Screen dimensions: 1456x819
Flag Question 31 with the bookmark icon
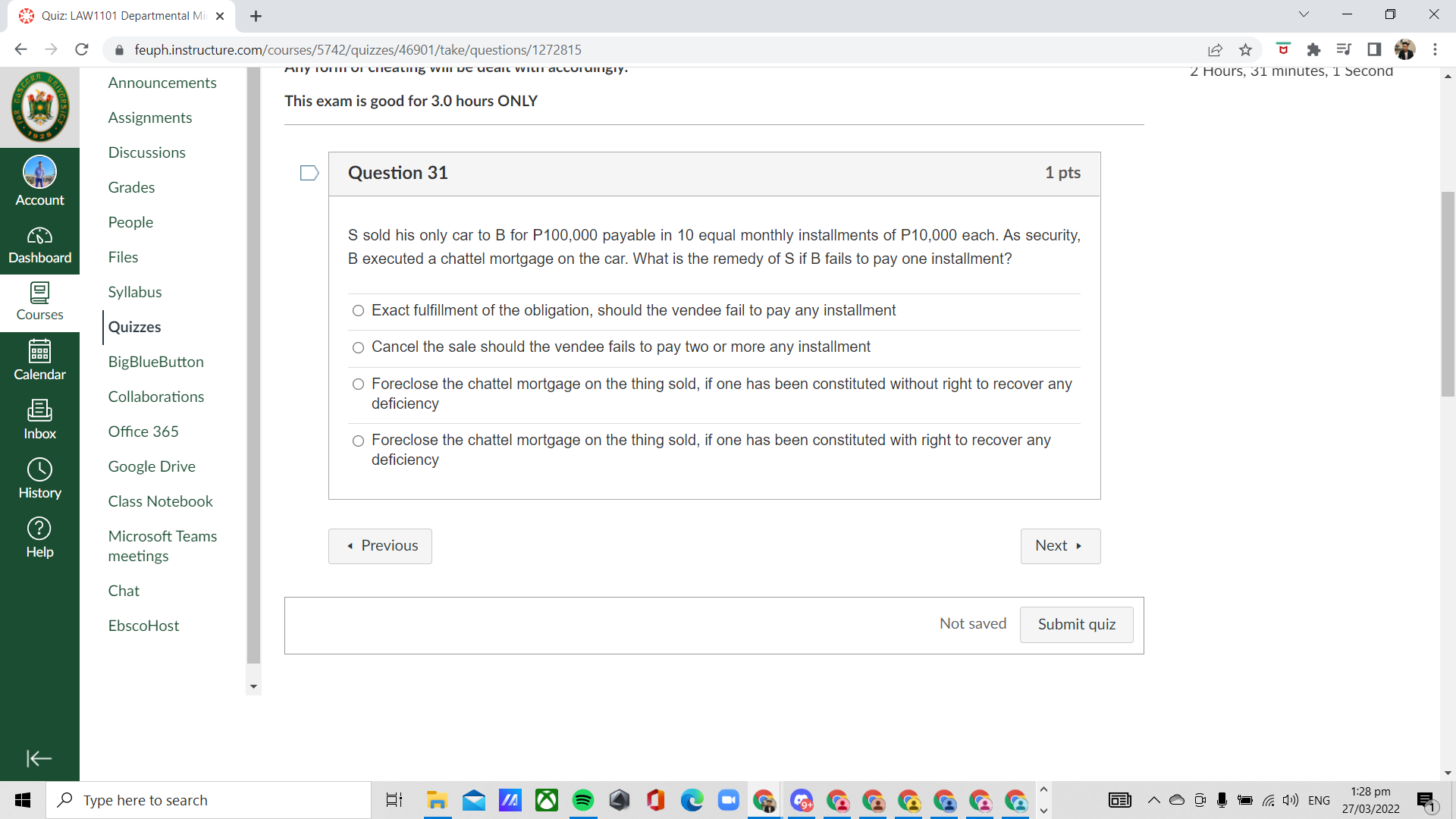coord(309,173)
